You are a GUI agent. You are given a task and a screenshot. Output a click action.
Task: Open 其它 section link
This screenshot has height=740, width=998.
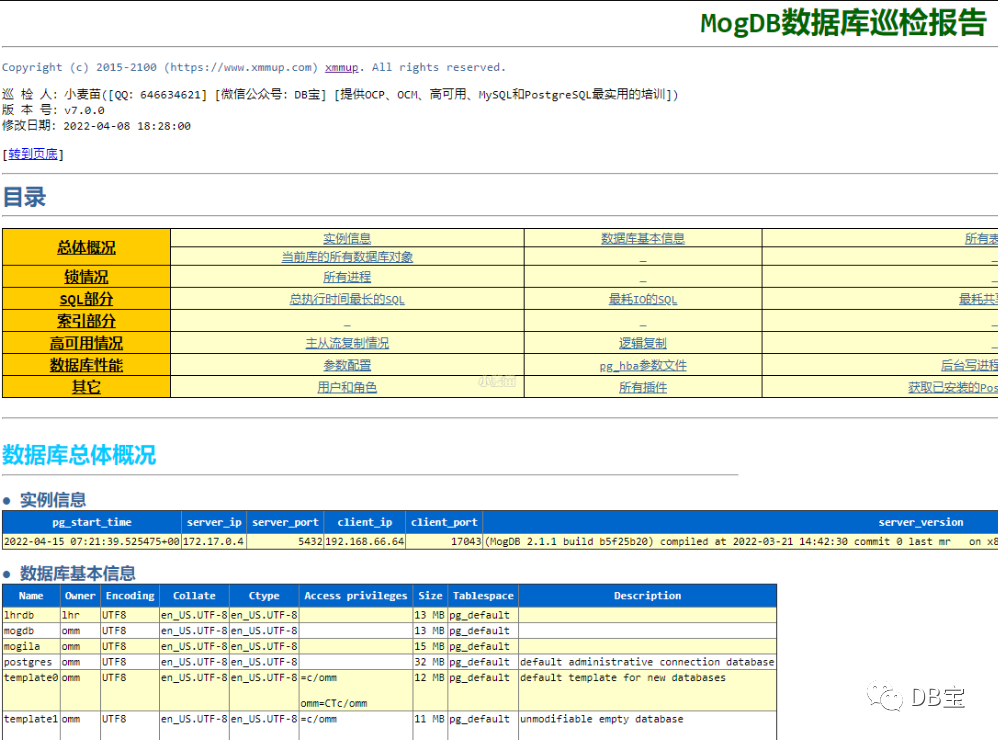tap(86, 387)
